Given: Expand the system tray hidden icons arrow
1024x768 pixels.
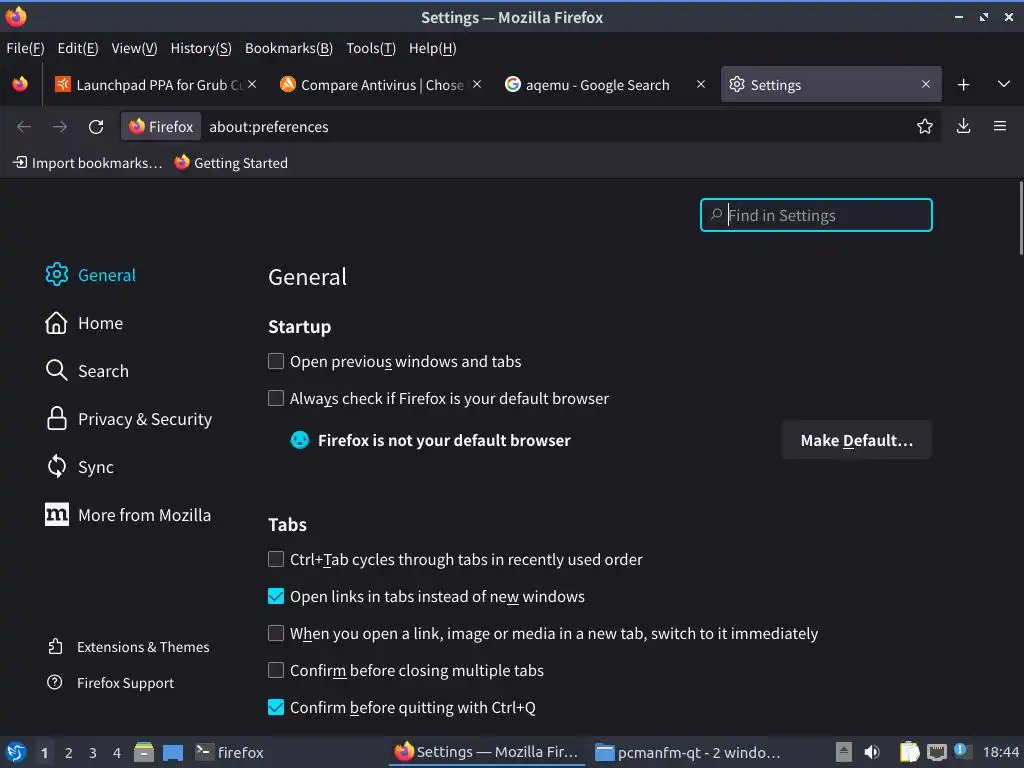Looking at the screenshot, I should coord(844,752).
